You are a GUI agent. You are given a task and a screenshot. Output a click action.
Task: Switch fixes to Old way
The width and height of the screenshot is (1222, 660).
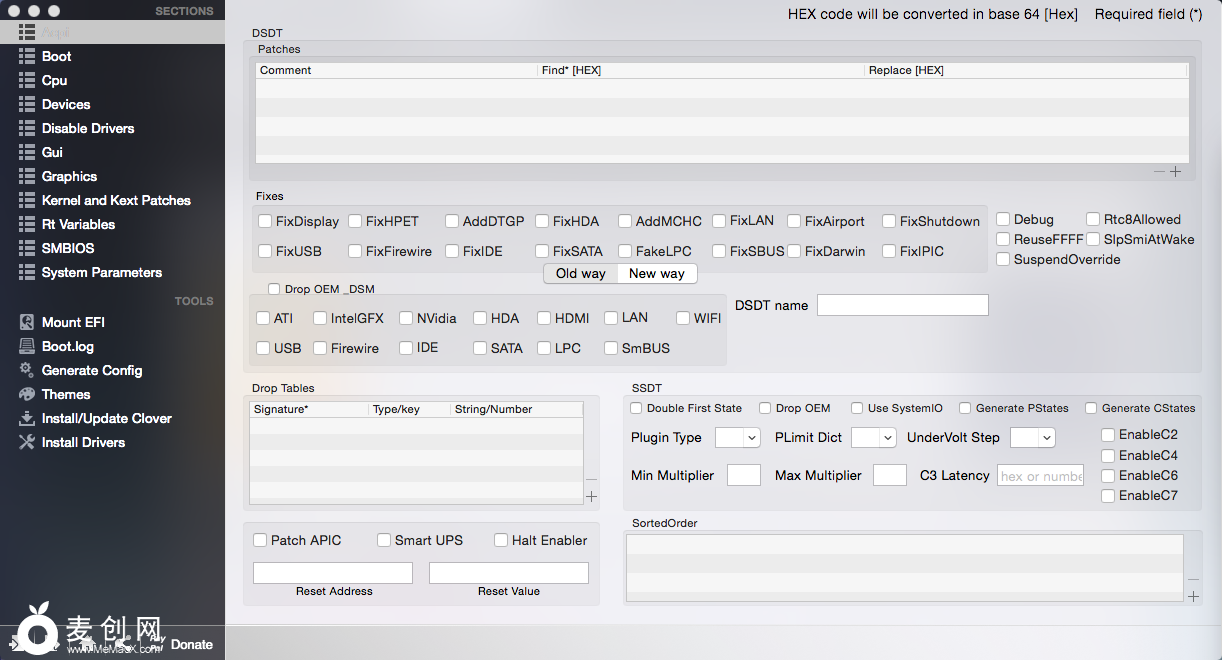click(580, 273)
